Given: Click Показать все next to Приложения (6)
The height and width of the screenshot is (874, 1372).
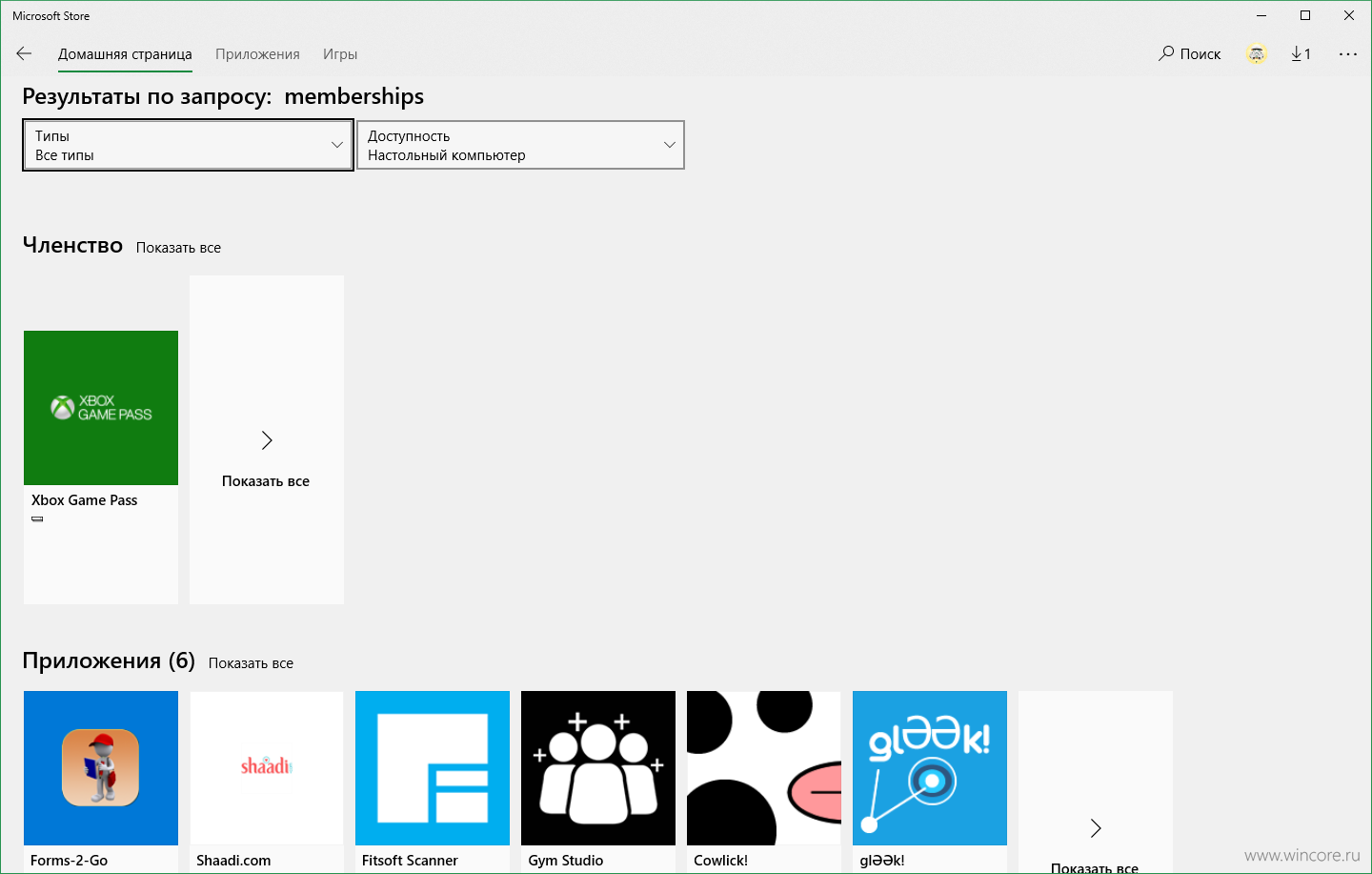Looking at the screenshot, I should pos(251,663).
